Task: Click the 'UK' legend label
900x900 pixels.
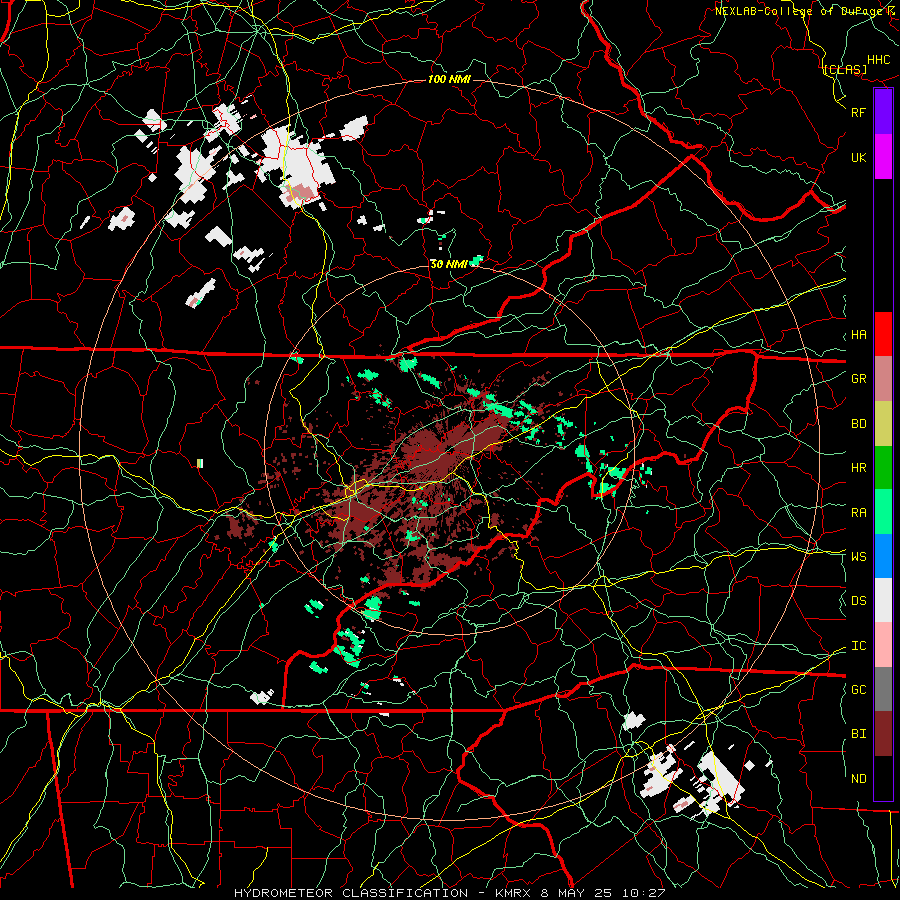Action: click(x=858, y=157)
